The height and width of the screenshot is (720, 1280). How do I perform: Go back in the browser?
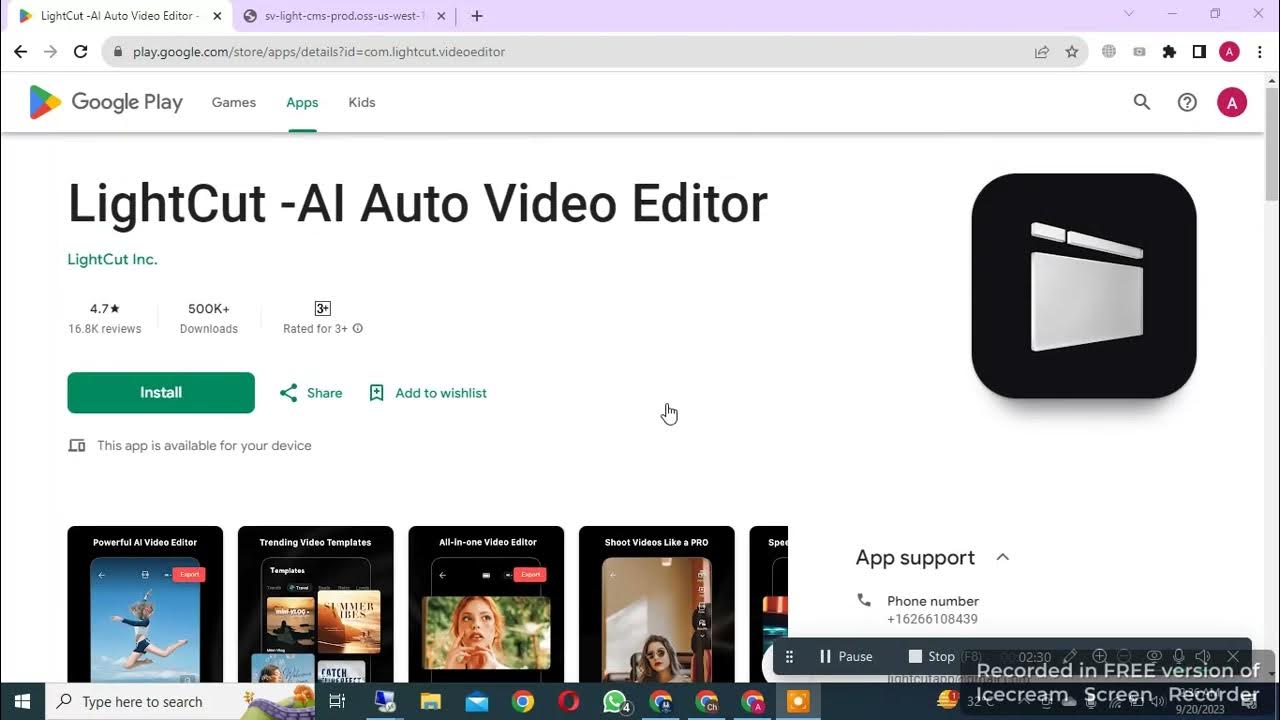tap(20, 52)
